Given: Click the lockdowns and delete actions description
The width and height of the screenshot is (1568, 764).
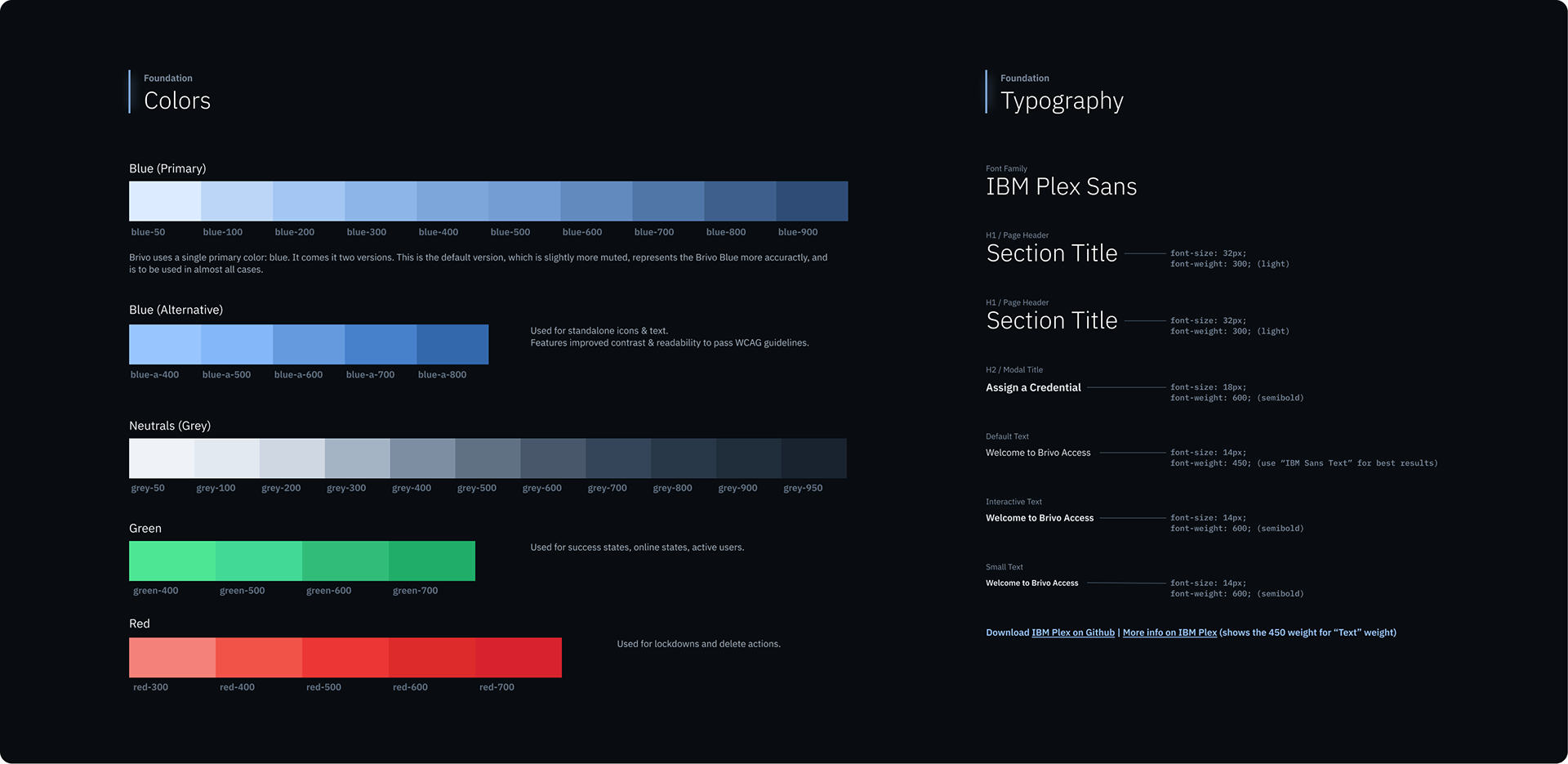Looking at the screenshot, I should coord(698,644).
